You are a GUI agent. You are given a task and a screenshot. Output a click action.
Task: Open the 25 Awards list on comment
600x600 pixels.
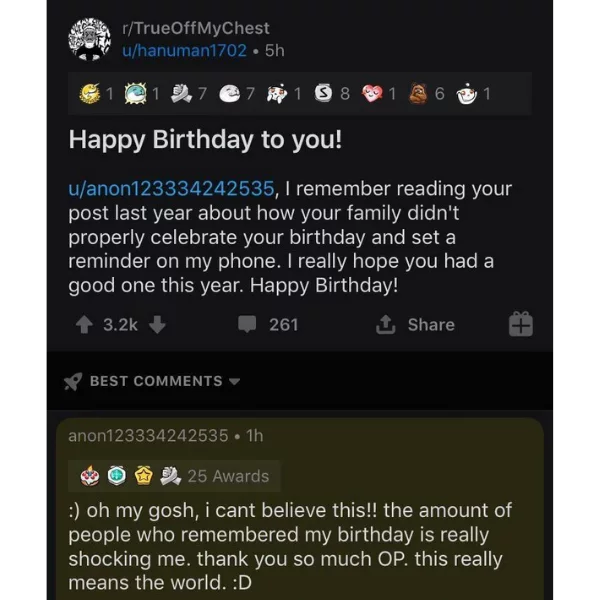pos(228,476)
